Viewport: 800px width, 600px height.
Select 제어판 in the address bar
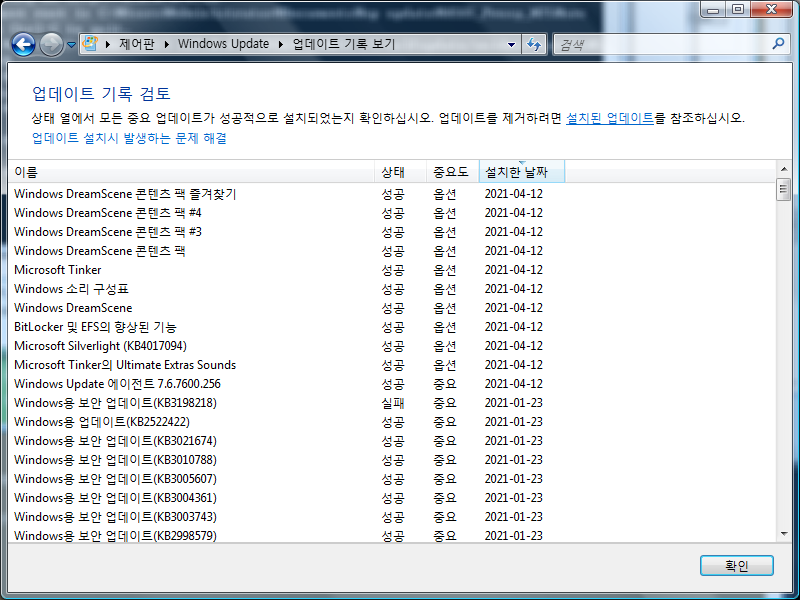[137, 44]
